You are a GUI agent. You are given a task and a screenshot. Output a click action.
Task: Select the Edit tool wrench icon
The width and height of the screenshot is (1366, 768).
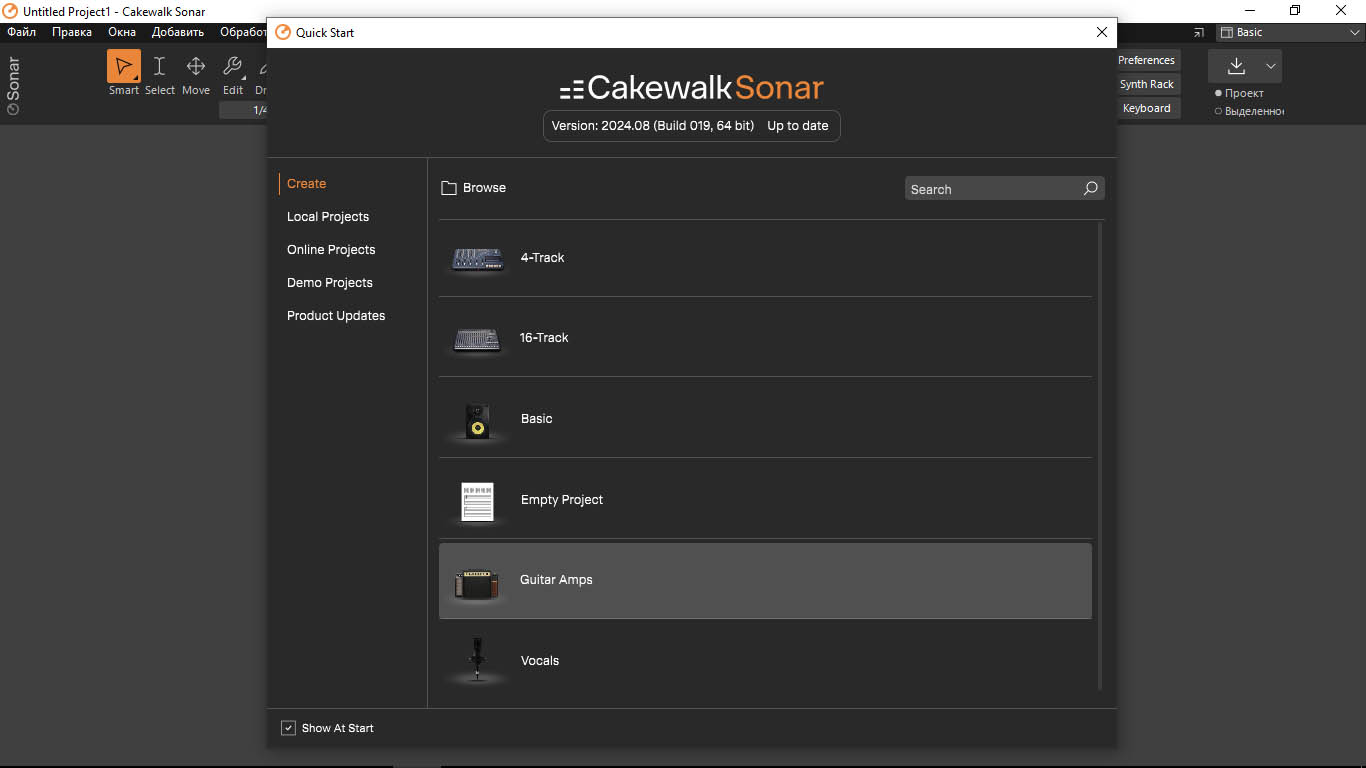point(232,67)
